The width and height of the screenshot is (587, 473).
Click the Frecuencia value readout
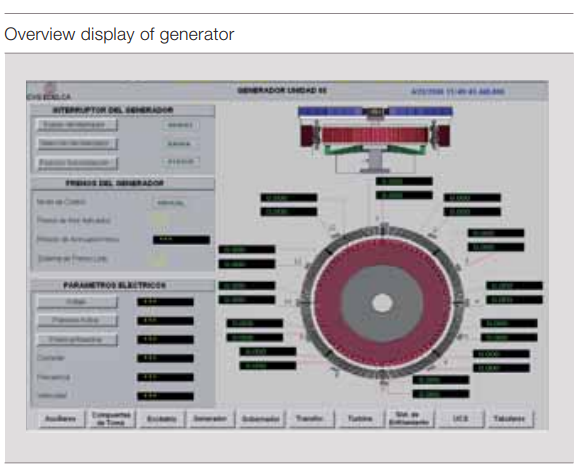pos(165,377)
